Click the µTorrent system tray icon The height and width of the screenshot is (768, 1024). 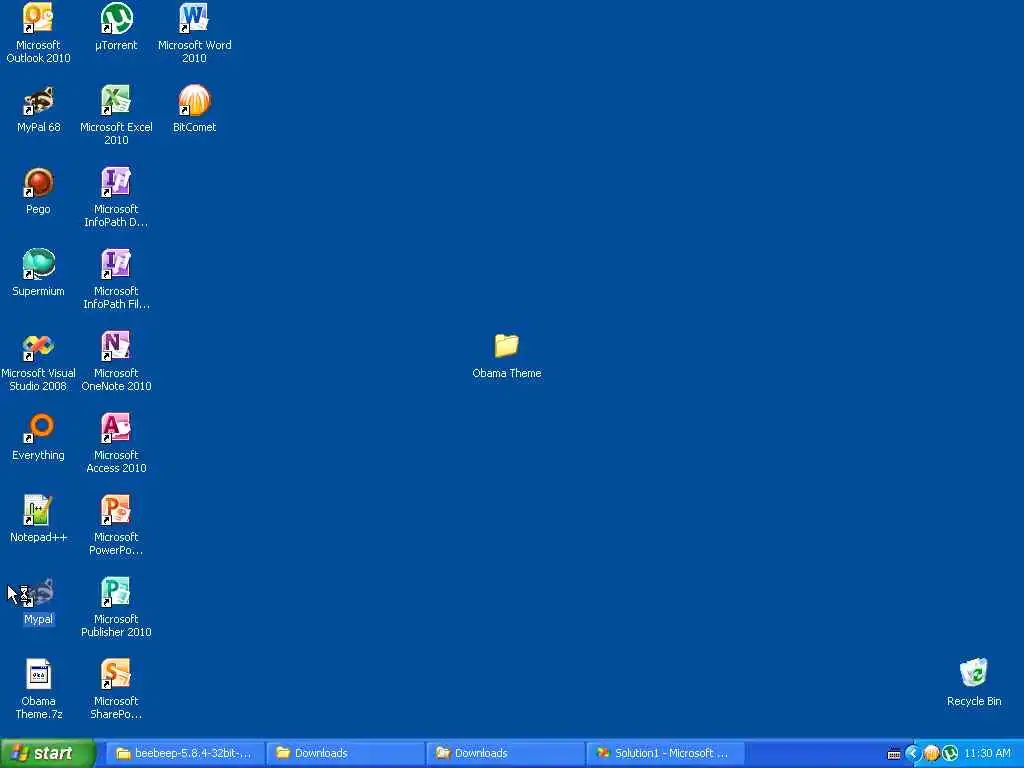click(x=950, y=754)
